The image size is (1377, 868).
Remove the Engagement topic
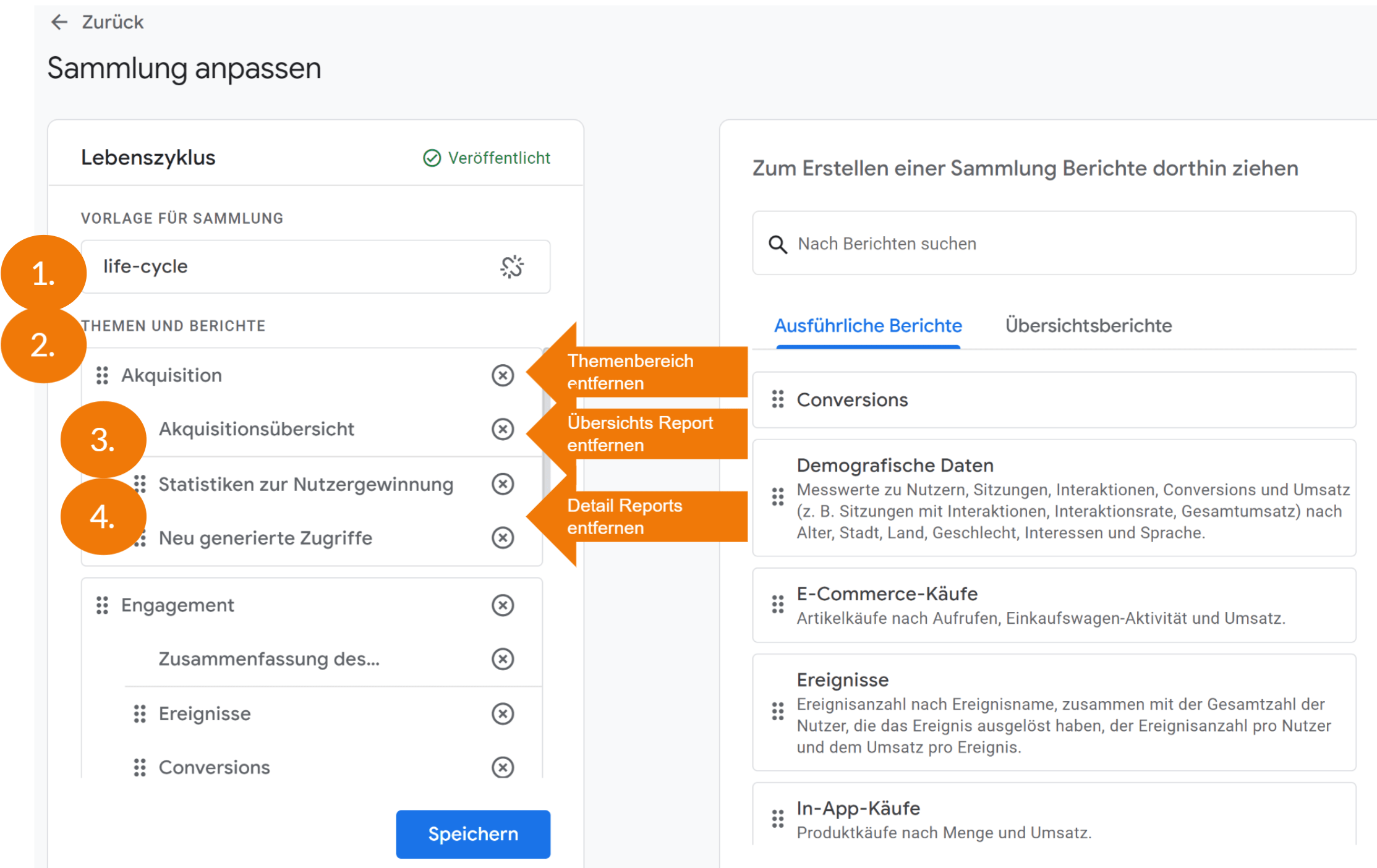pyautogui.click(x=503, y=605)
